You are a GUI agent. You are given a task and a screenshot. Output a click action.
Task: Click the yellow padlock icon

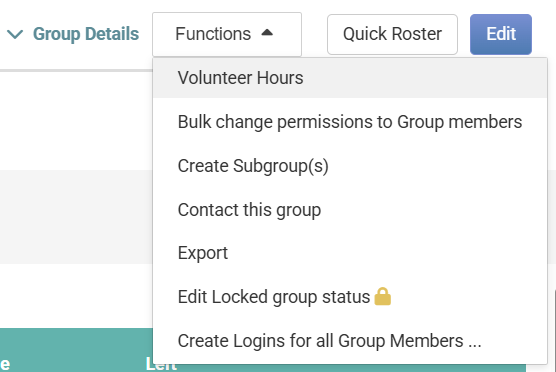pyautogui.click(x=383, y=296)
